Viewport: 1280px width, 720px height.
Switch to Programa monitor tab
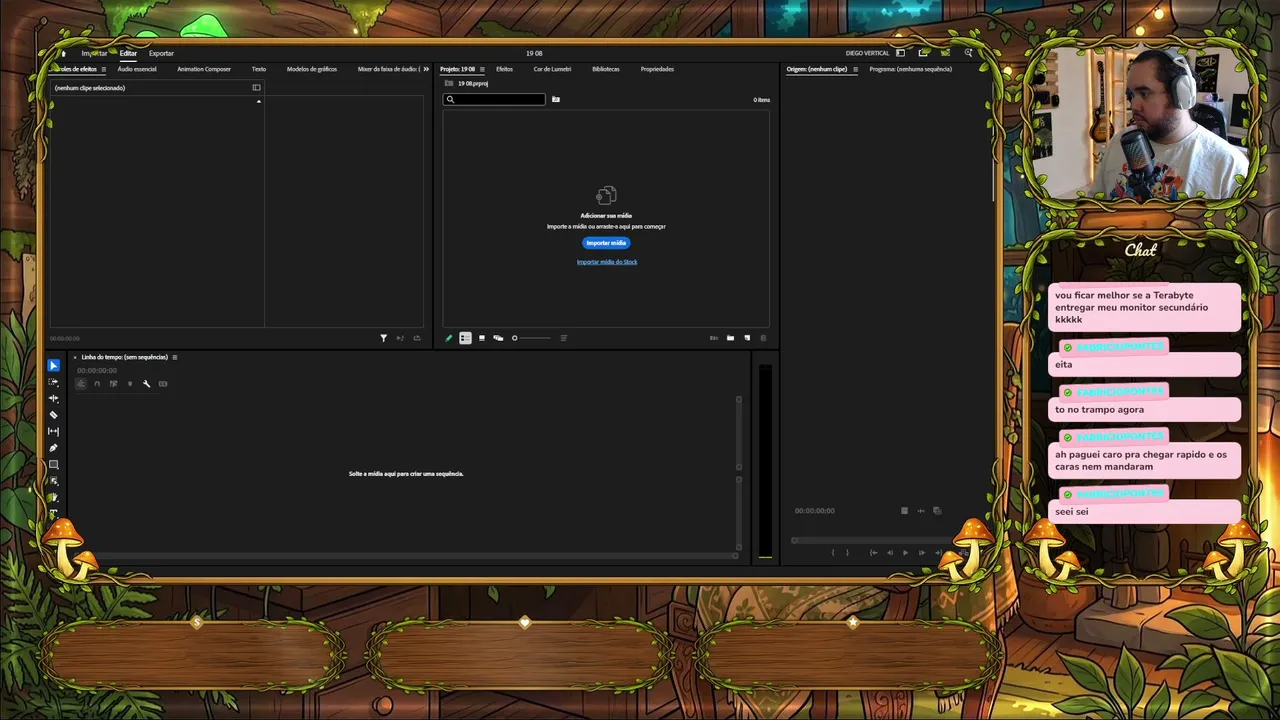point(910,69)
